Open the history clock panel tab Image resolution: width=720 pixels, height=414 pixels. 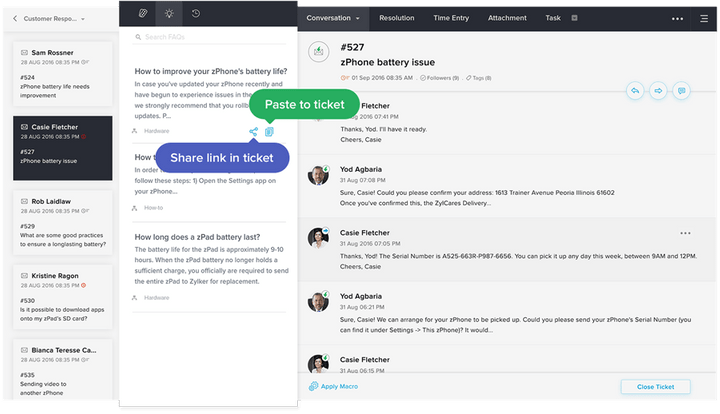(196, 13)
